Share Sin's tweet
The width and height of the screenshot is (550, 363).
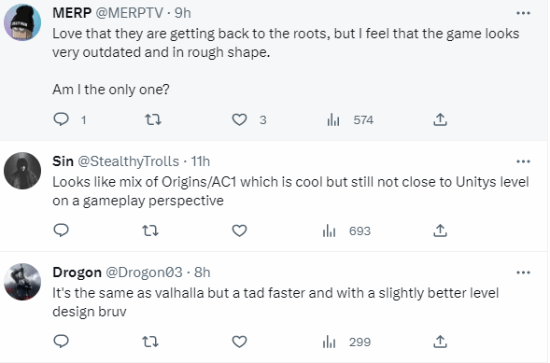tap(440, 230)
